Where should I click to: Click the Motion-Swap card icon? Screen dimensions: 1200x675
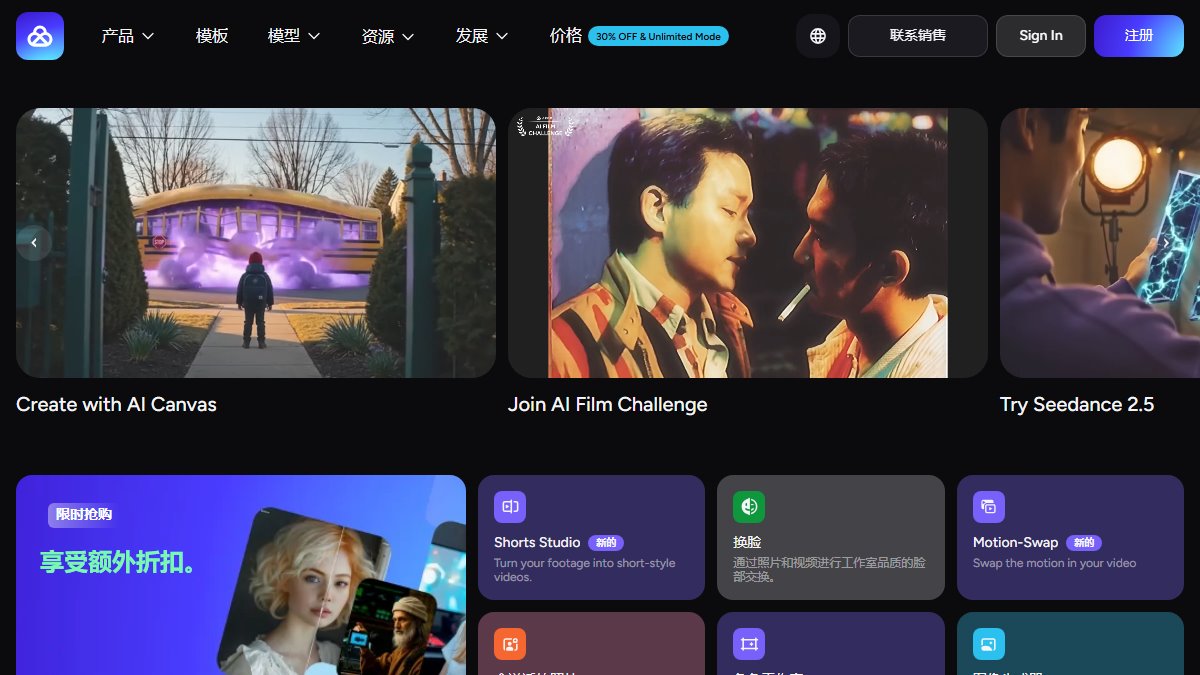(989, 507)
